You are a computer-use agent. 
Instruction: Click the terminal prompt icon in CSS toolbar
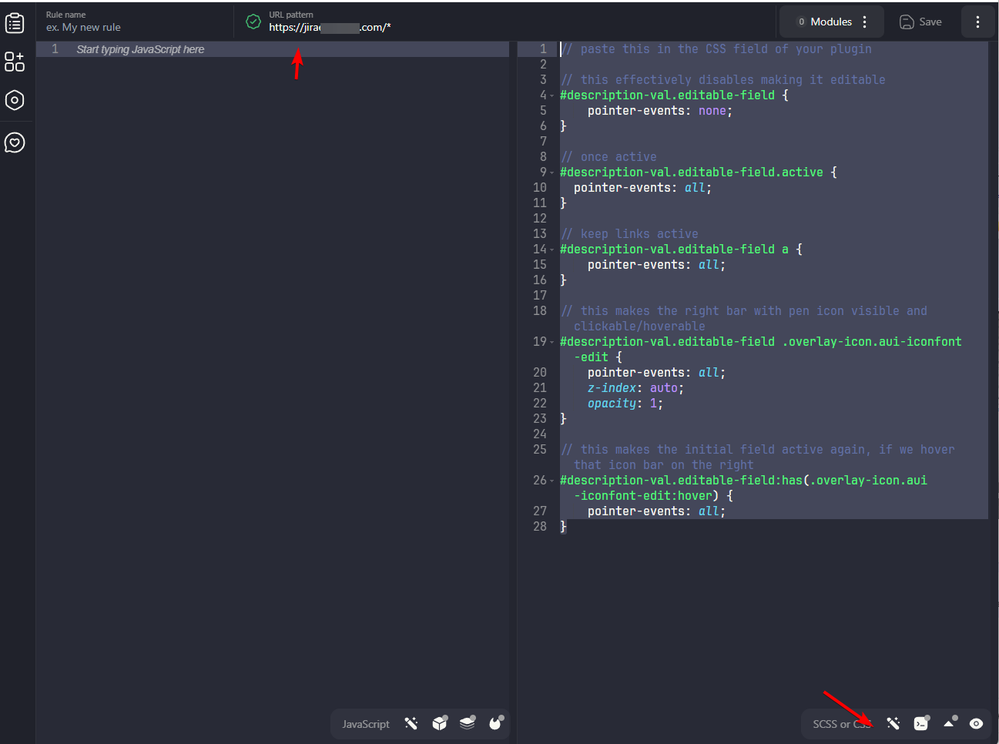click(921, 723)
